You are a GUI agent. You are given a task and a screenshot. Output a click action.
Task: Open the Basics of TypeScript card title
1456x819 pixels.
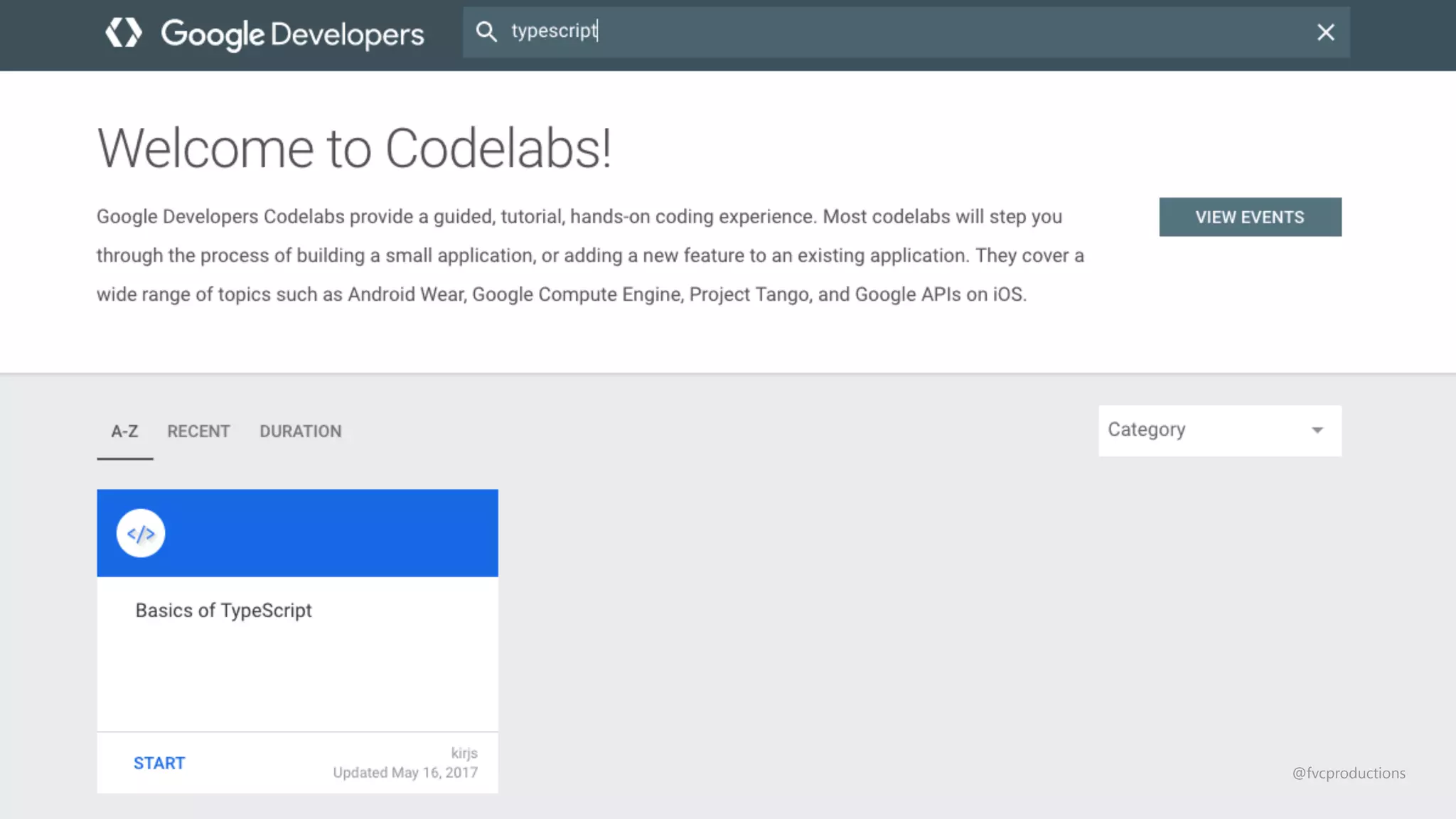223,610
